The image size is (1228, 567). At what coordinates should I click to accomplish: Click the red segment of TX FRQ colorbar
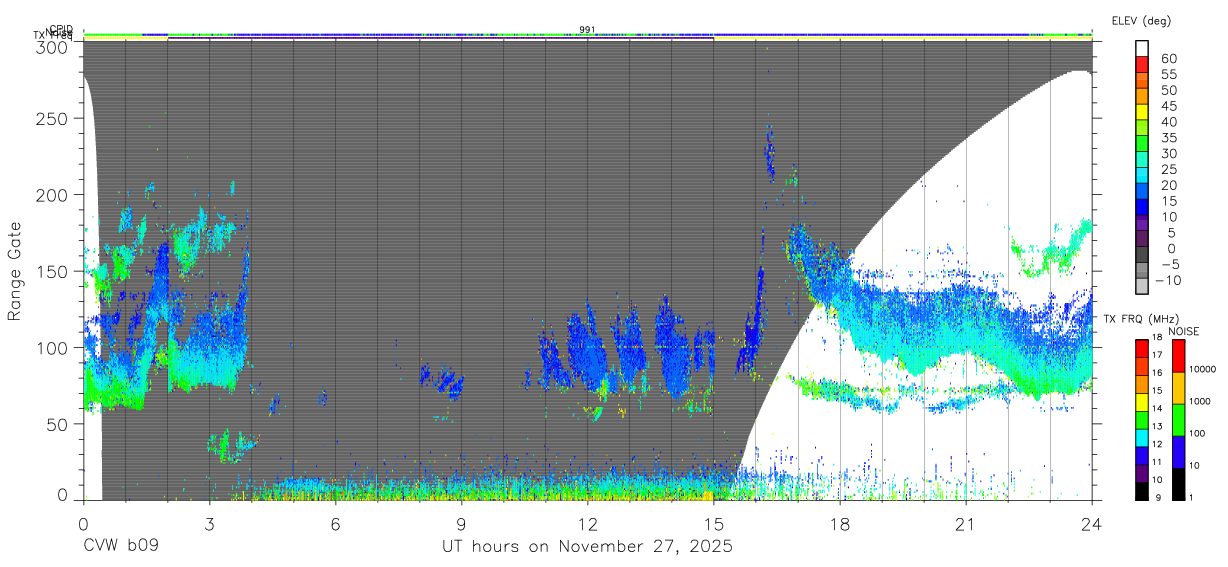[x=1143, y=348]
